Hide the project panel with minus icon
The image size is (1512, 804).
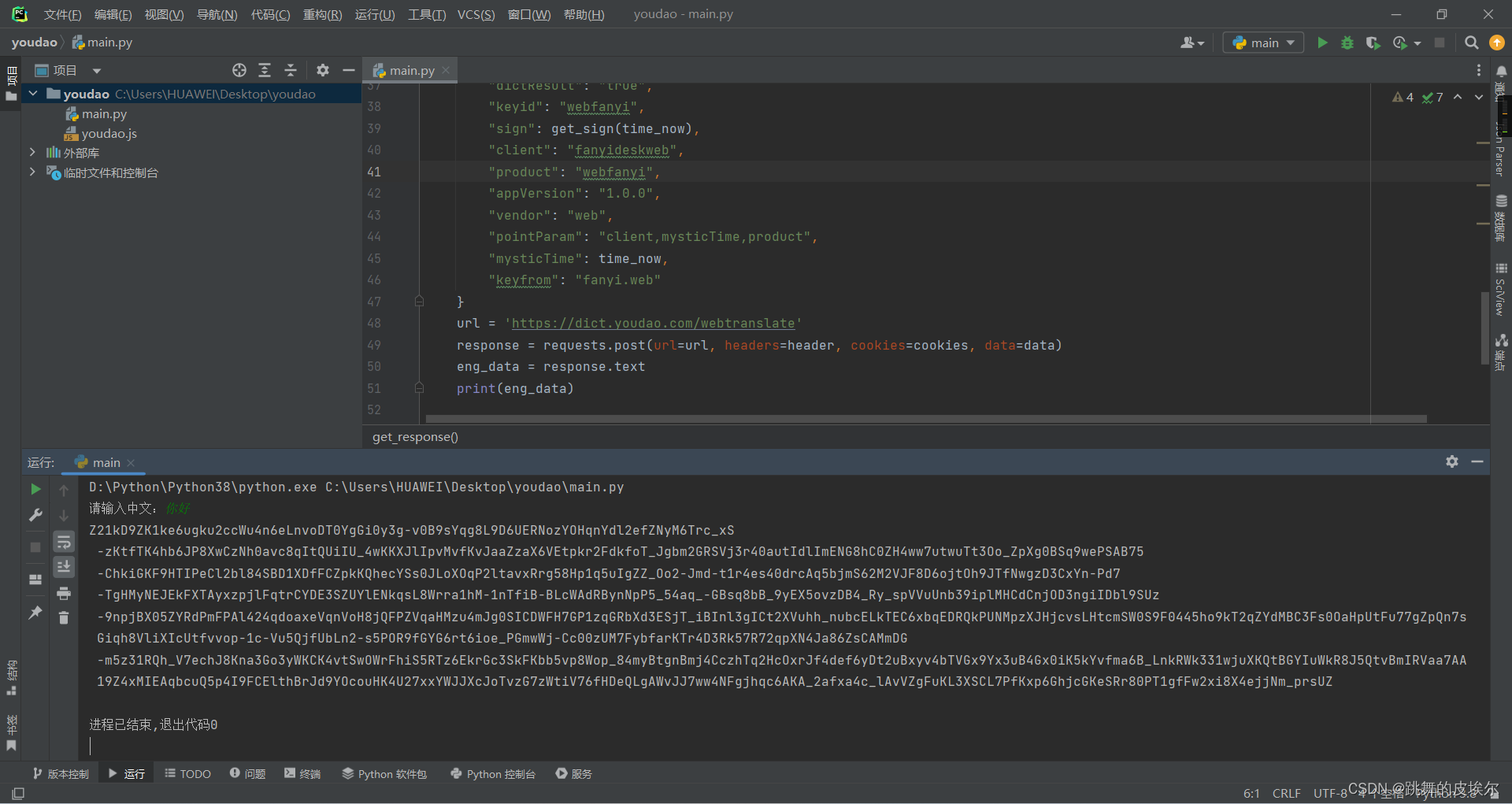(348, 70)
